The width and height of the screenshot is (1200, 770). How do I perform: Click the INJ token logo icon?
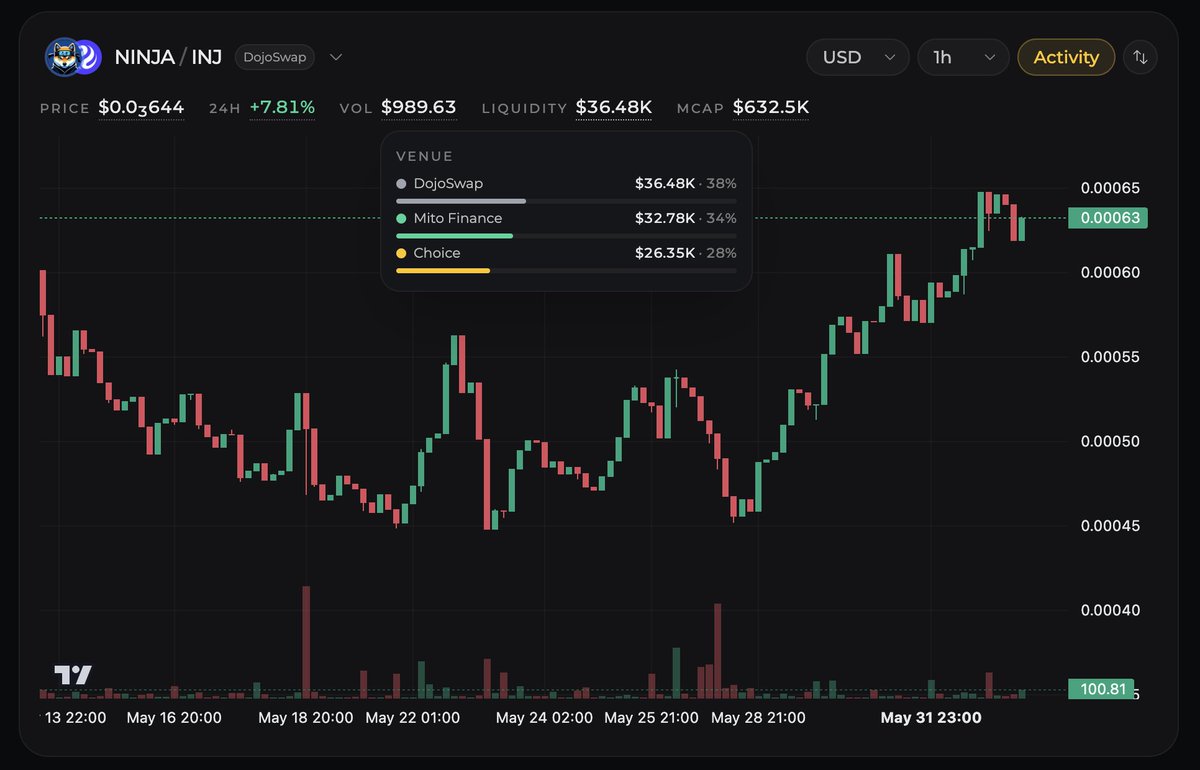[87, 57]
